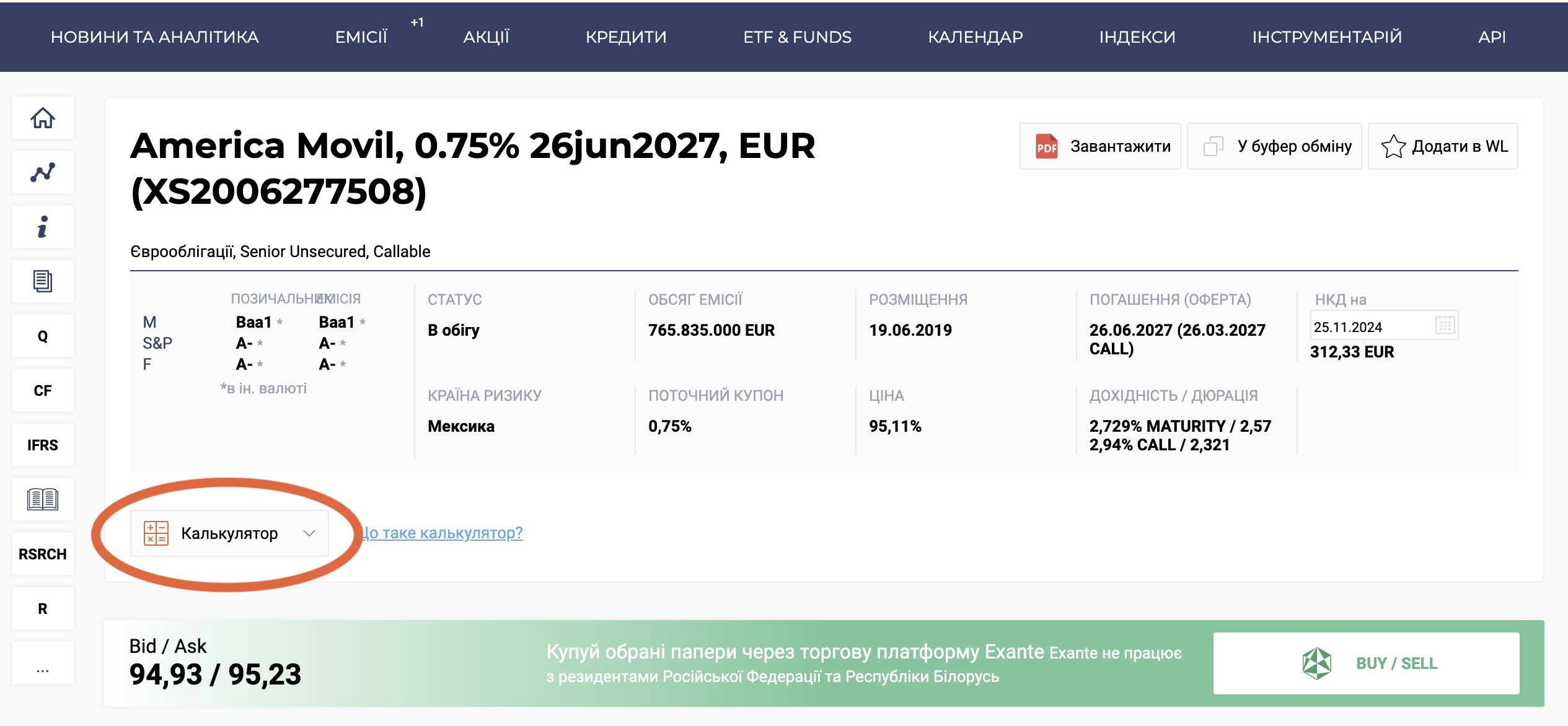The image size is (1568, 726).
Task: Open the ІНСТРУМЕНТАРІЙ menu
Action: tap(1327, 37)
